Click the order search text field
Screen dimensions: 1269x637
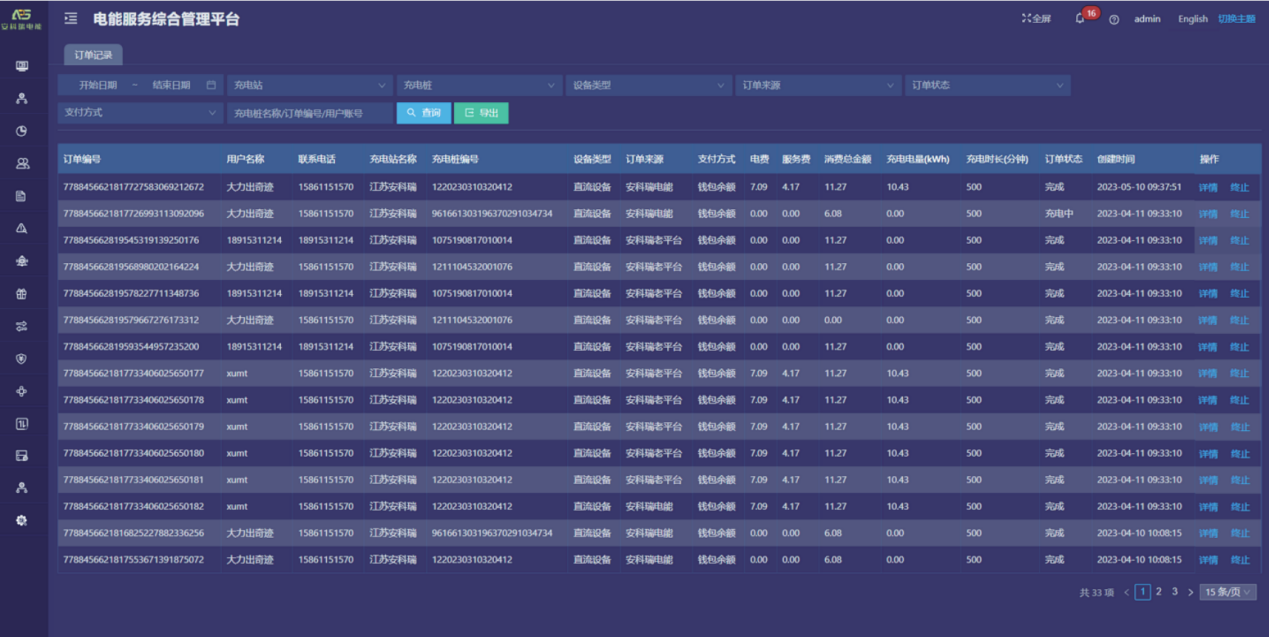[310, 113]
